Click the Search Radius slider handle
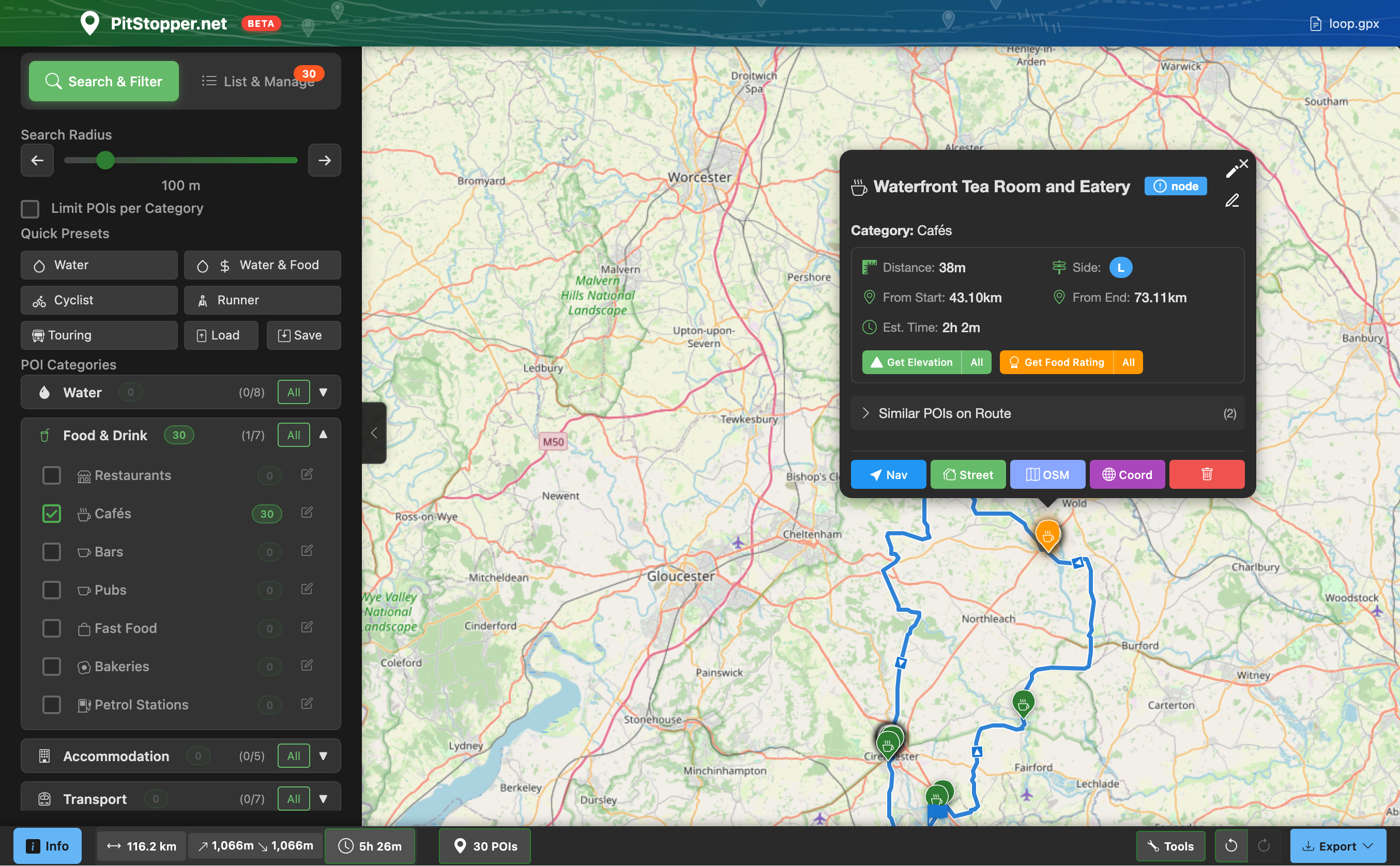Viewport: 1400px width, 866px height. click(105, 160)
